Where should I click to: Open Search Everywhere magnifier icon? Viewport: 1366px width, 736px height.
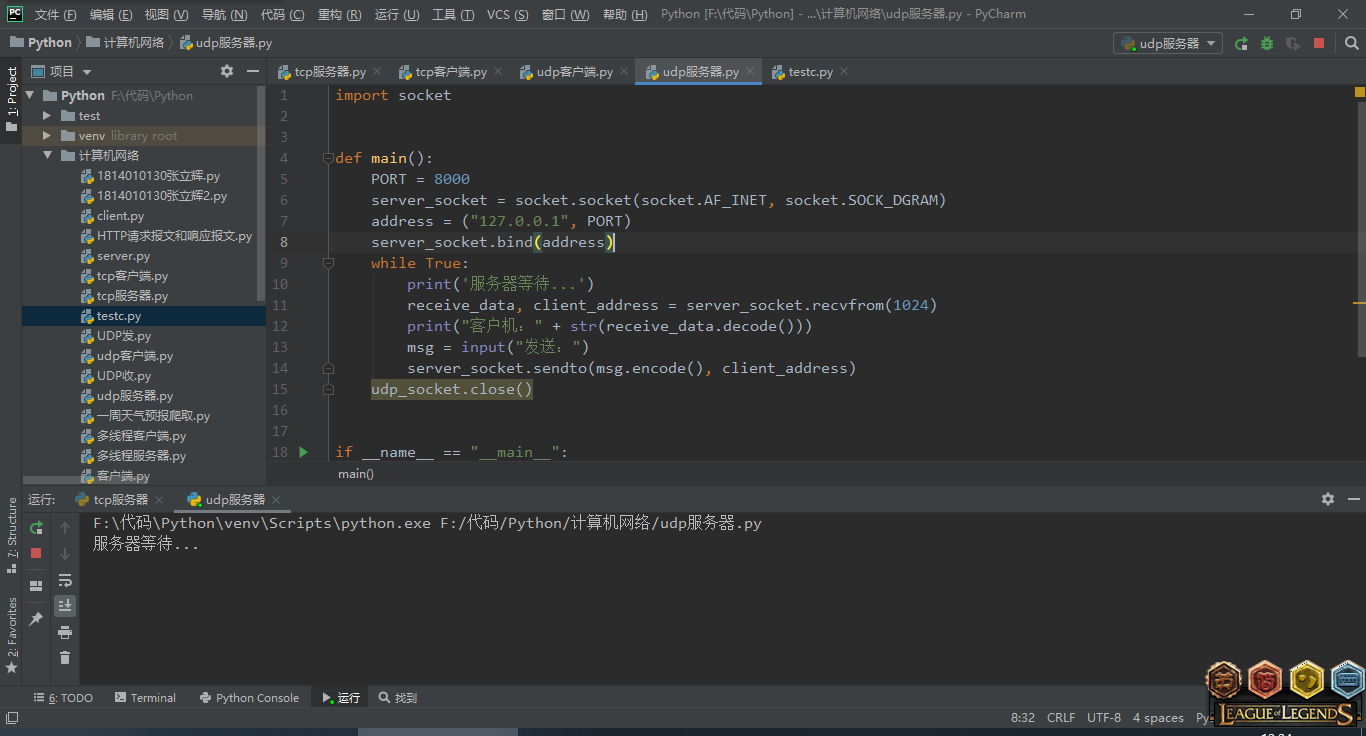(x=1351, y=43)
